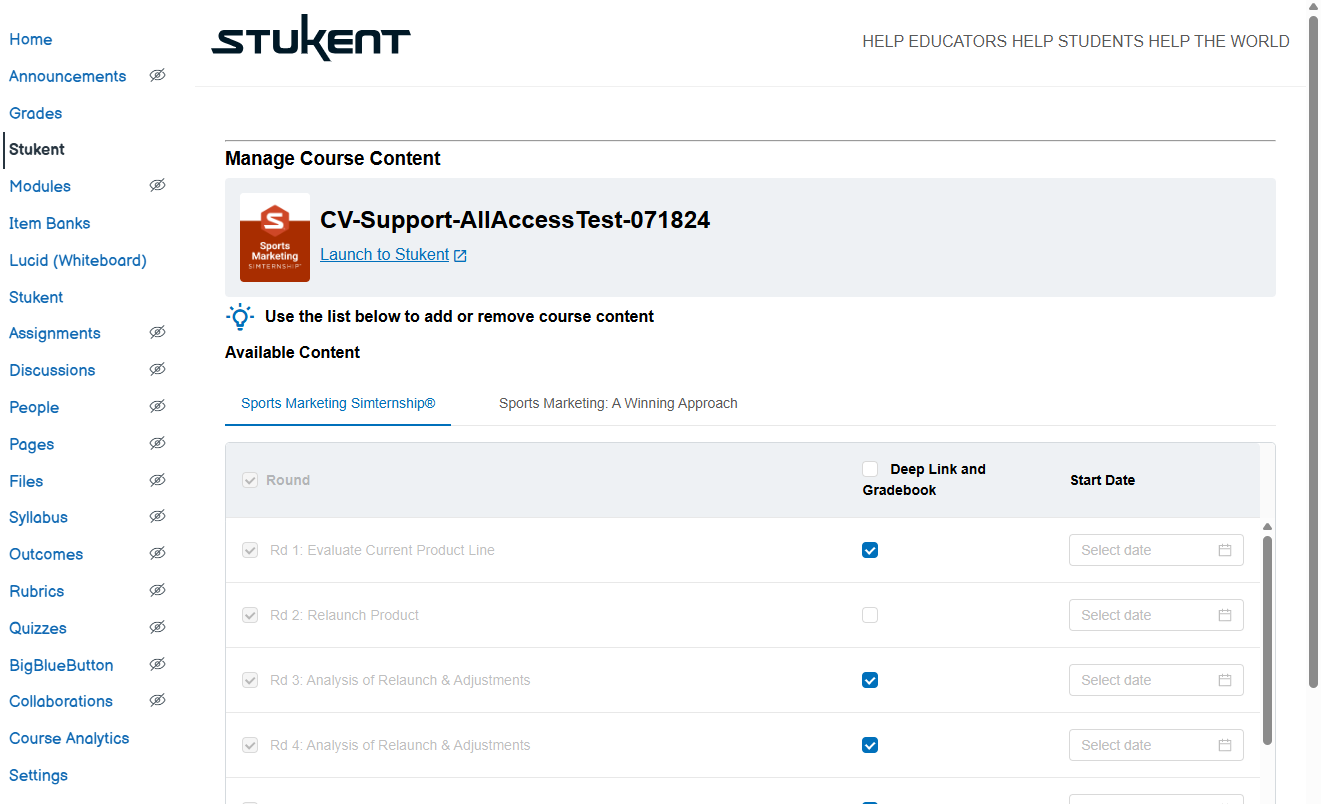Uncheck Deep Link for Rd 1: Evaluate Current Product Line
The height and width of the screenshot is (804, 1330).
click(x=870, y=550)
